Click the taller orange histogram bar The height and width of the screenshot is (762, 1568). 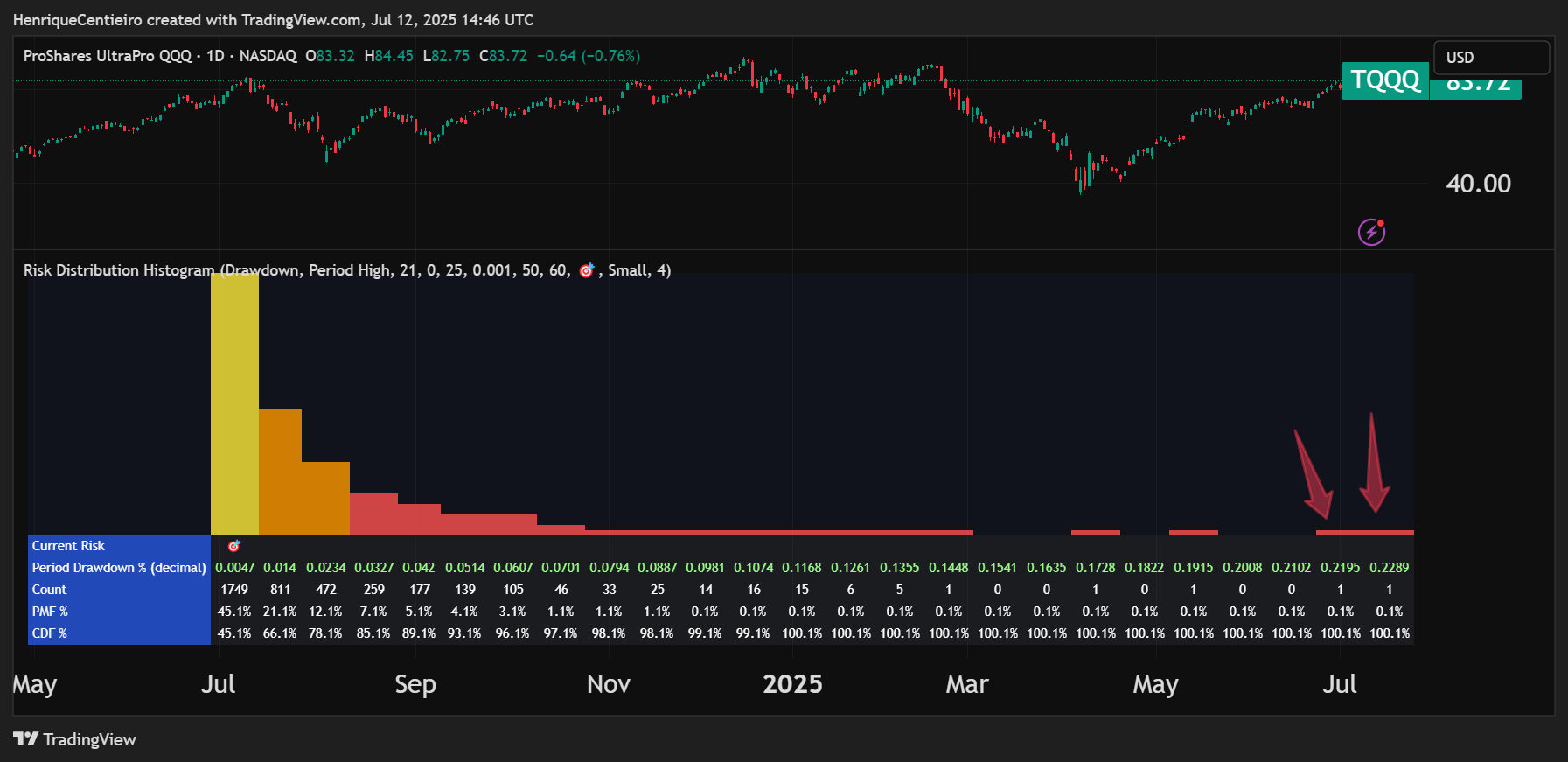point(280,472)
